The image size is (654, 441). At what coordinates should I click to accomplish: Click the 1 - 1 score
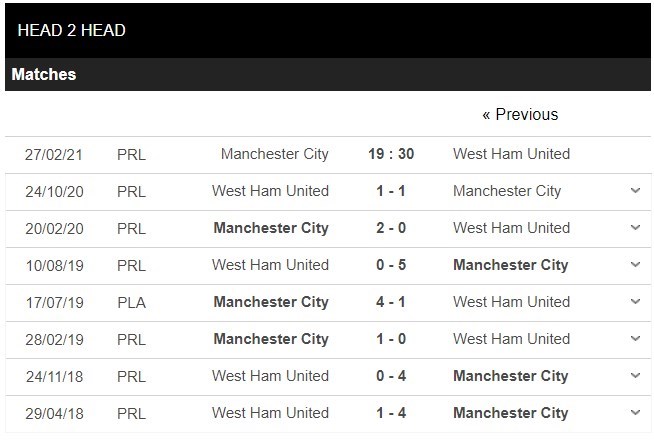[x=391, y=191]
